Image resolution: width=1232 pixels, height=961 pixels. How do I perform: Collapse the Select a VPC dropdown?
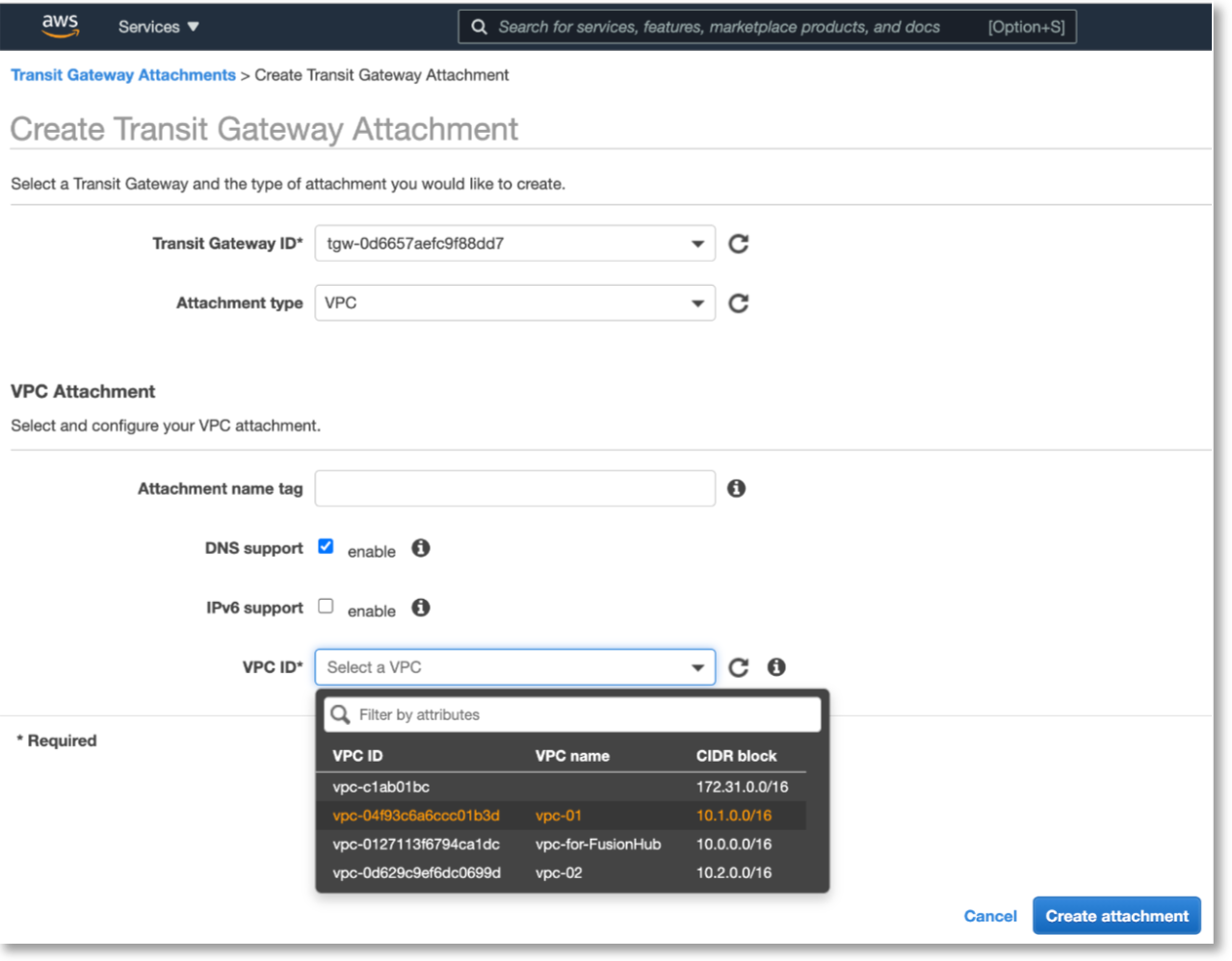[514, 667]
